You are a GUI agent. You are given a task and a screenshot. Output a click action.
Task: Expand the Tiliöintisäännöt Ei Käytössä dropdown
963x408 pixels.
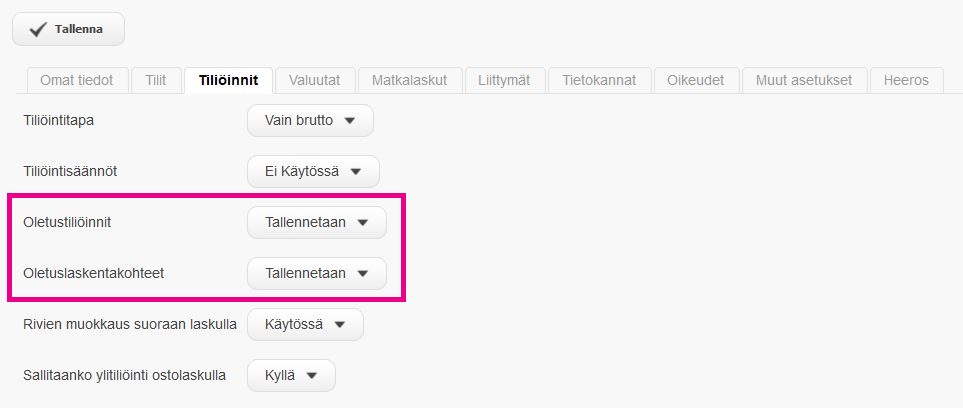[x=313, y=171]
